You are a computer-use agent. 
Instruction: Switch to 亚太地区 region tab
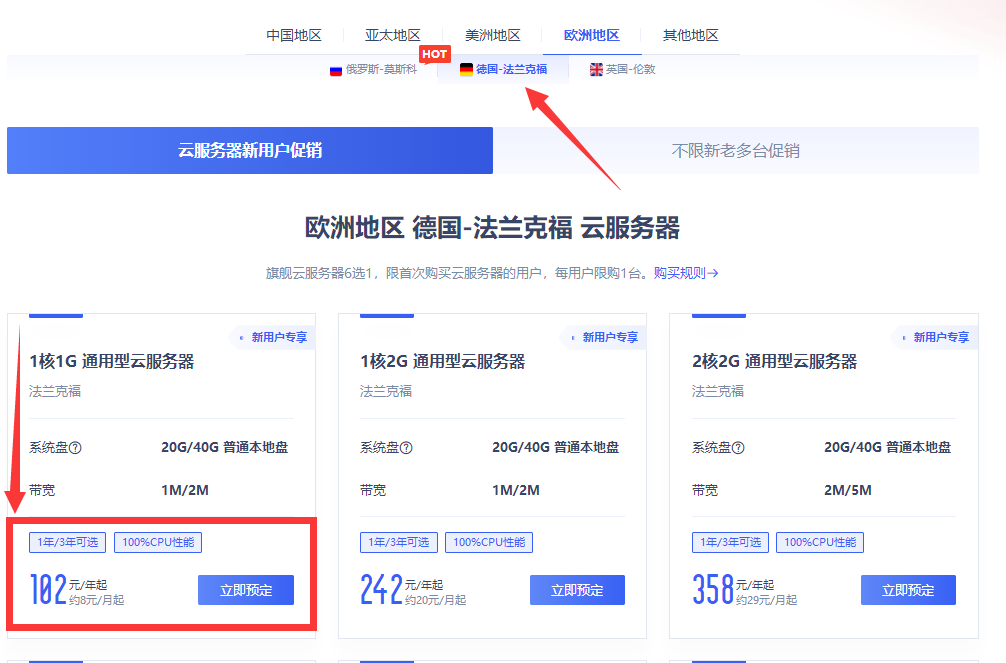pos(393,35)
